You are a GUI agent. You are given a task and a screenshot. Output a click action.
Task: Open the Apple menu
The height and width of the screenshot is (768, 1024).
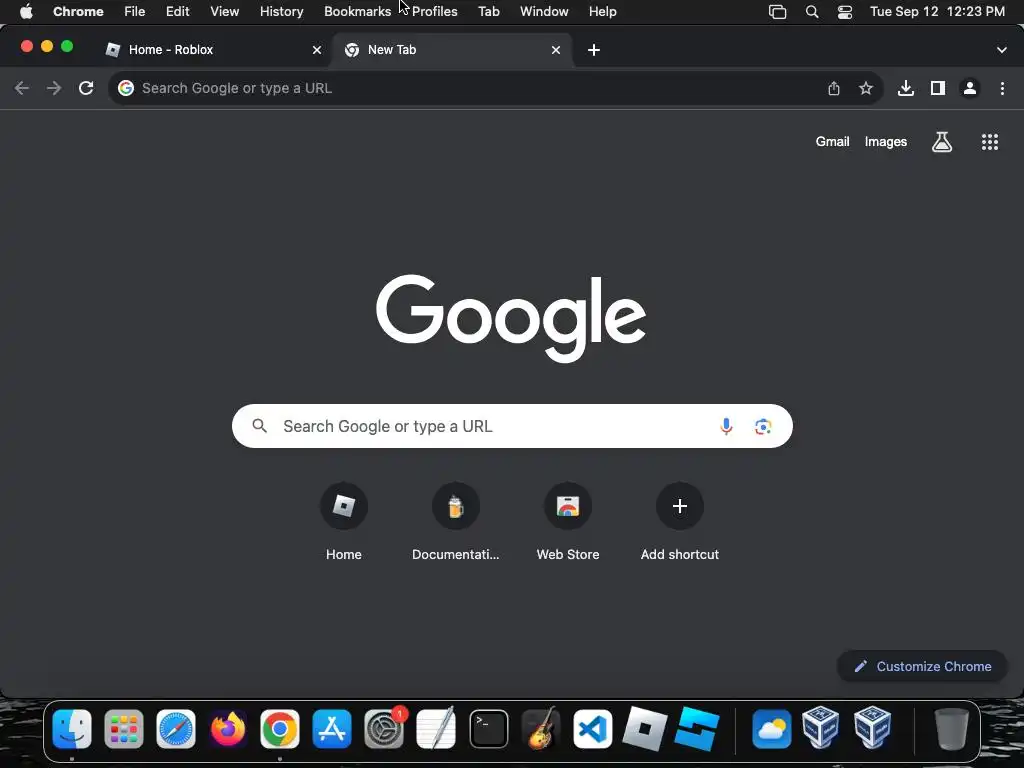(26, 12)
